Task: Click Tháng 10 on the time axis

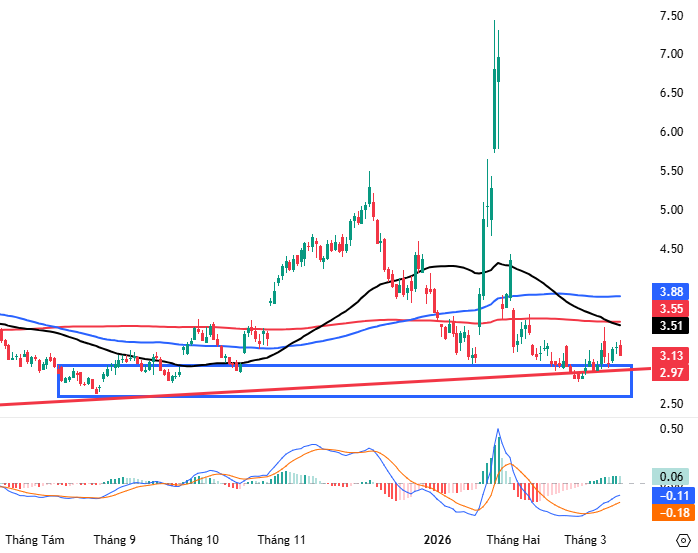Action: coord(195,539)
